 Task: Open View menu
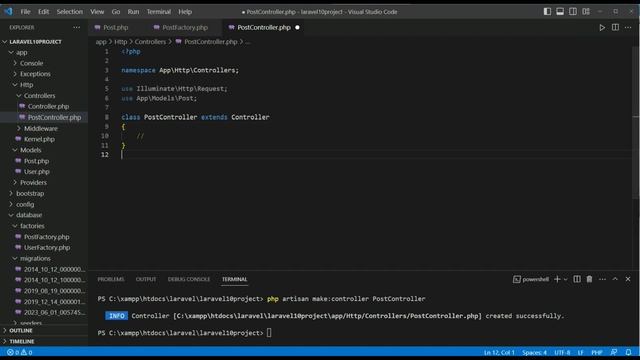(97, 11)
